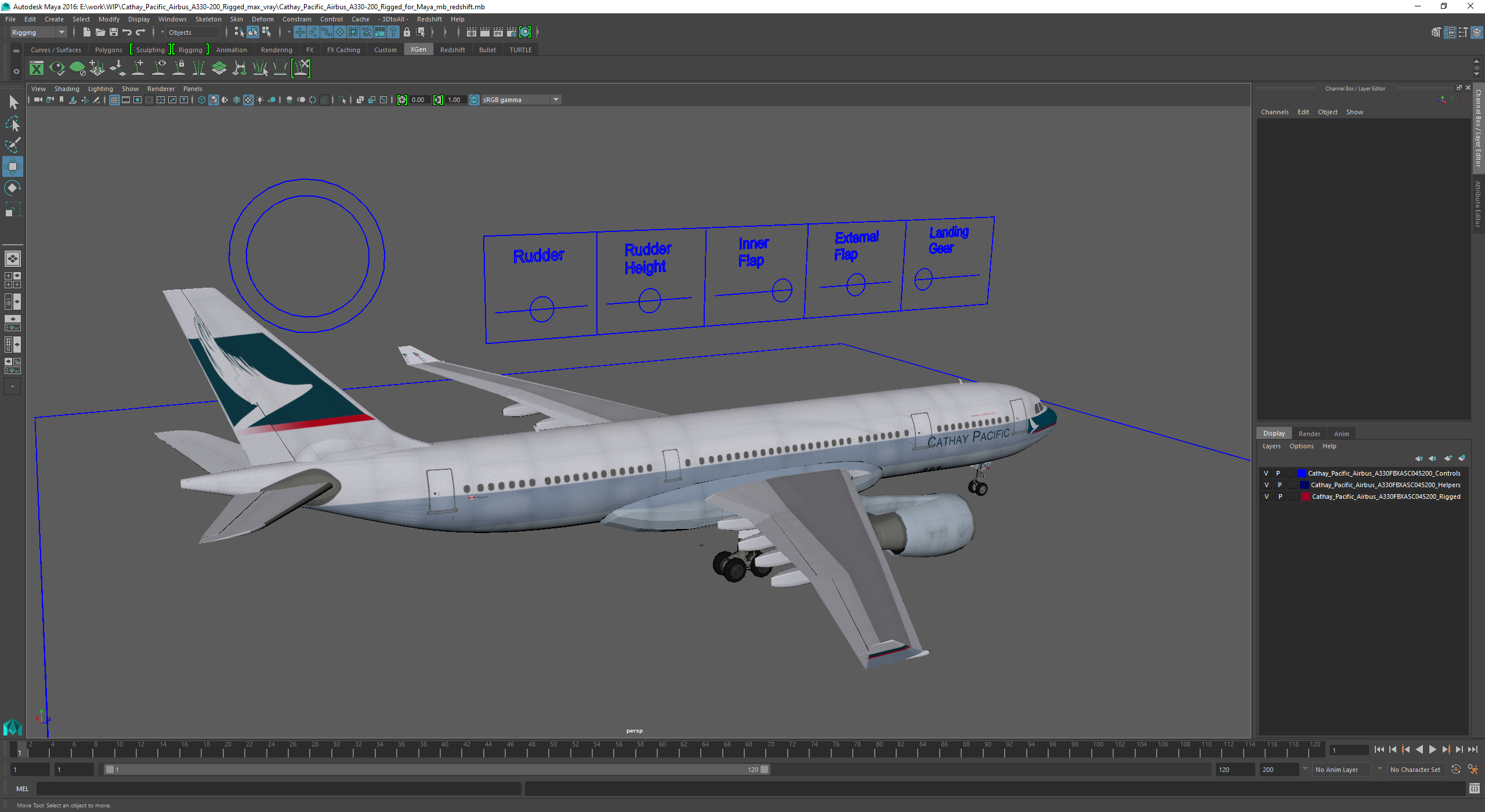Click go to end of playback range
The width and height of the screenshot is (1485, 812).
tap(1473, 750)
